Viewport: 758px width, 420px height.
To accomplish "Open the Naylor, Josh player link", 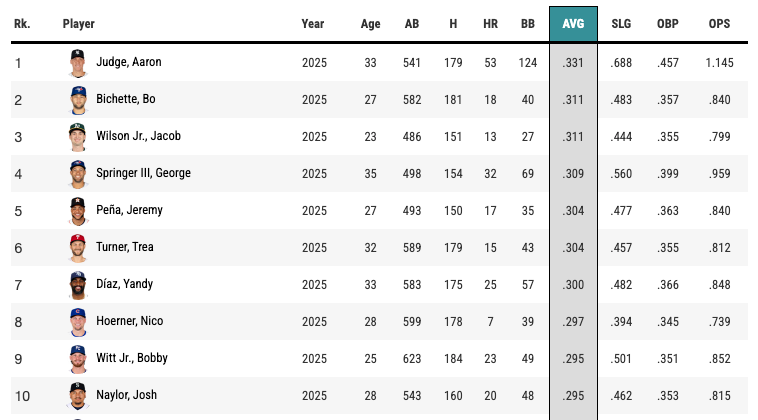I will pyautogui.click(x=127, y=395).
